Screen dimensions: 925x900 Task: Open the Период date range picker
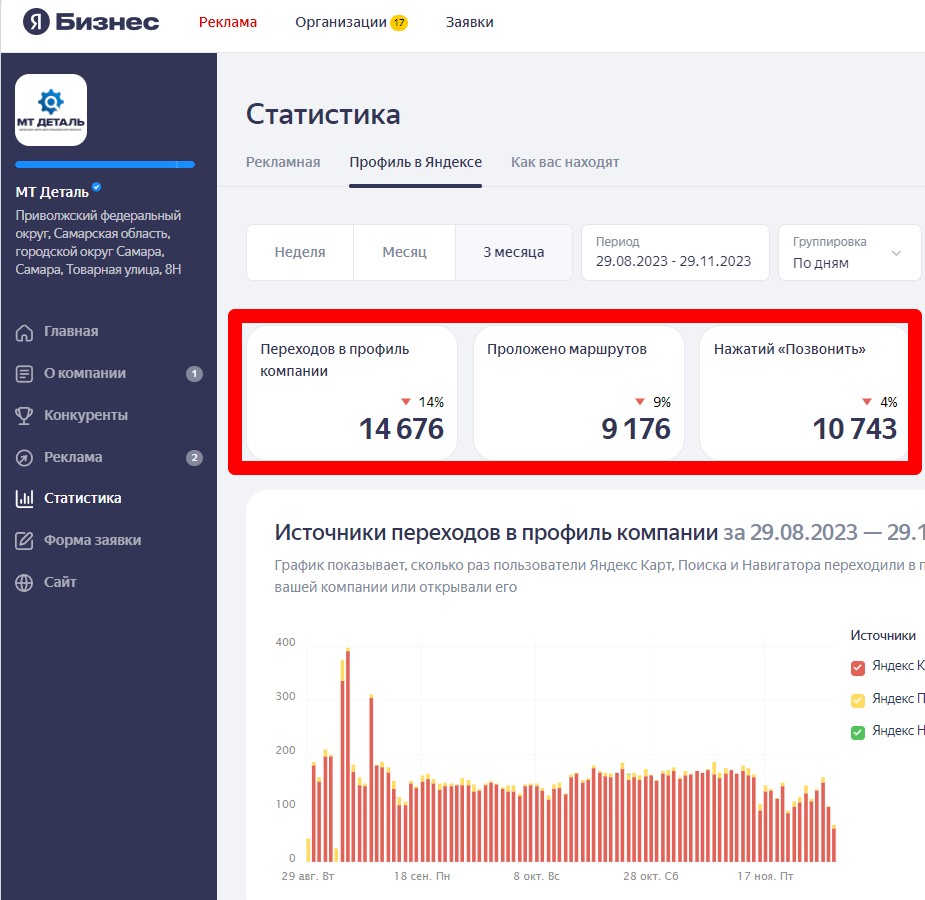click(x=673, y=253)
